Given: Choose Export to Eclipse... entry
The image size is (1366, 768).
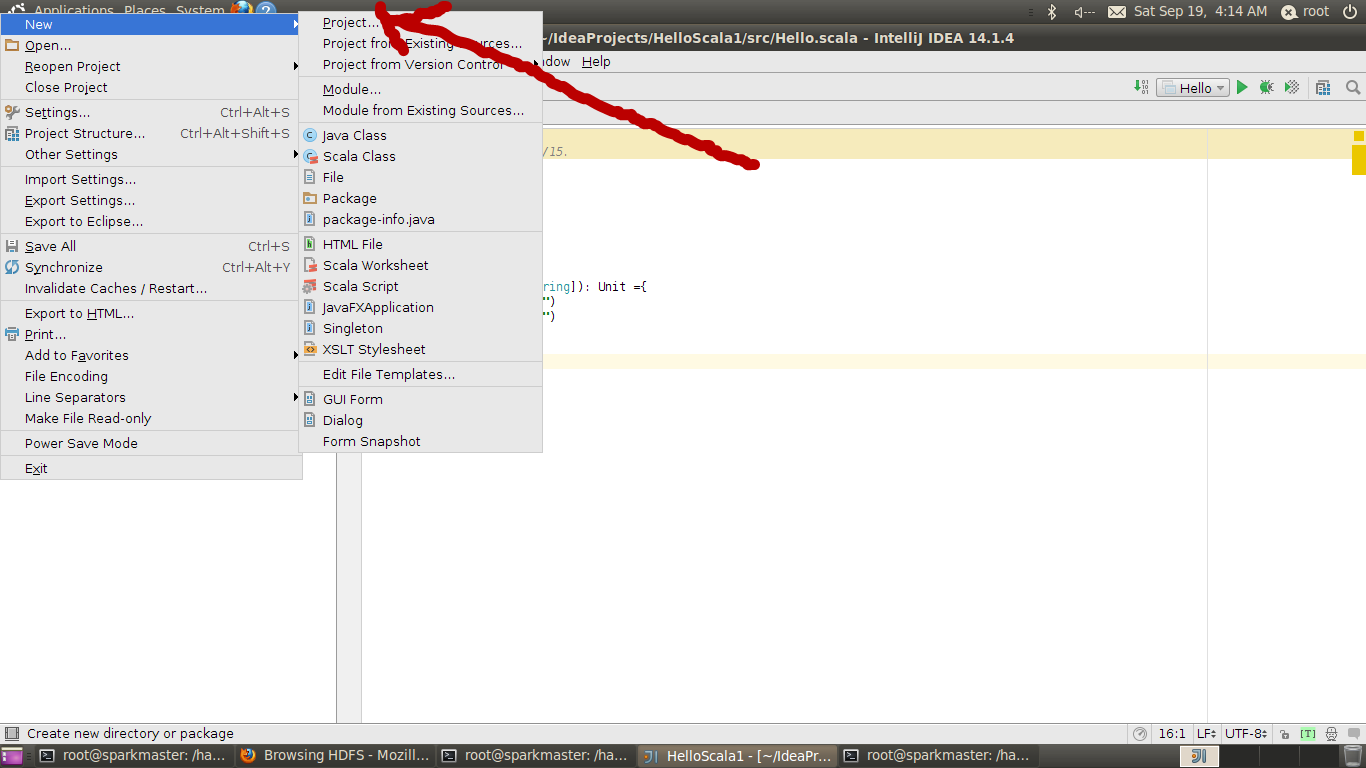Looking at the screenshot, I should coord(151,221).
